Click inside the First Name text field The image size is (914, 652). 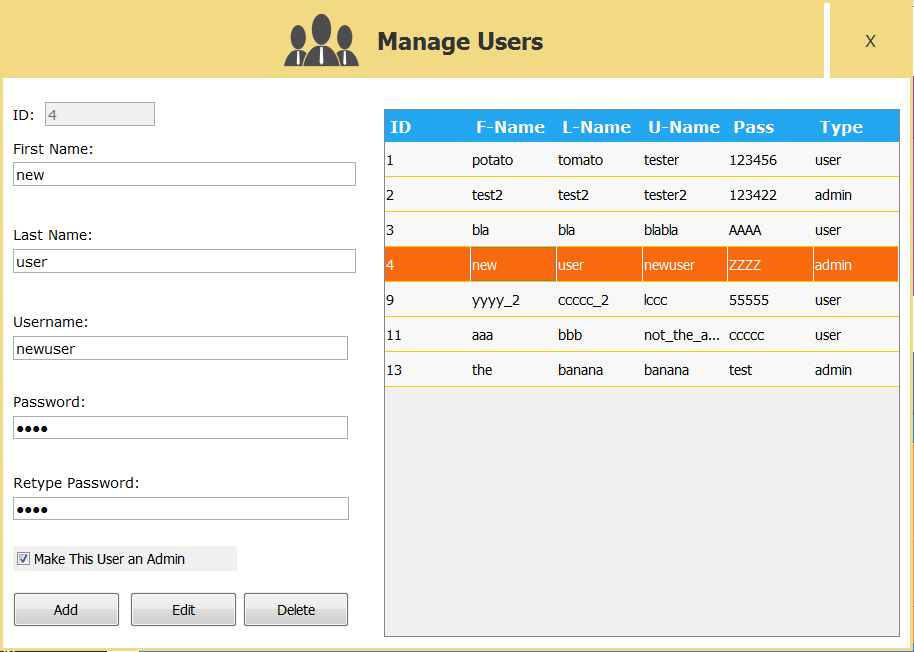click(184, 174)
